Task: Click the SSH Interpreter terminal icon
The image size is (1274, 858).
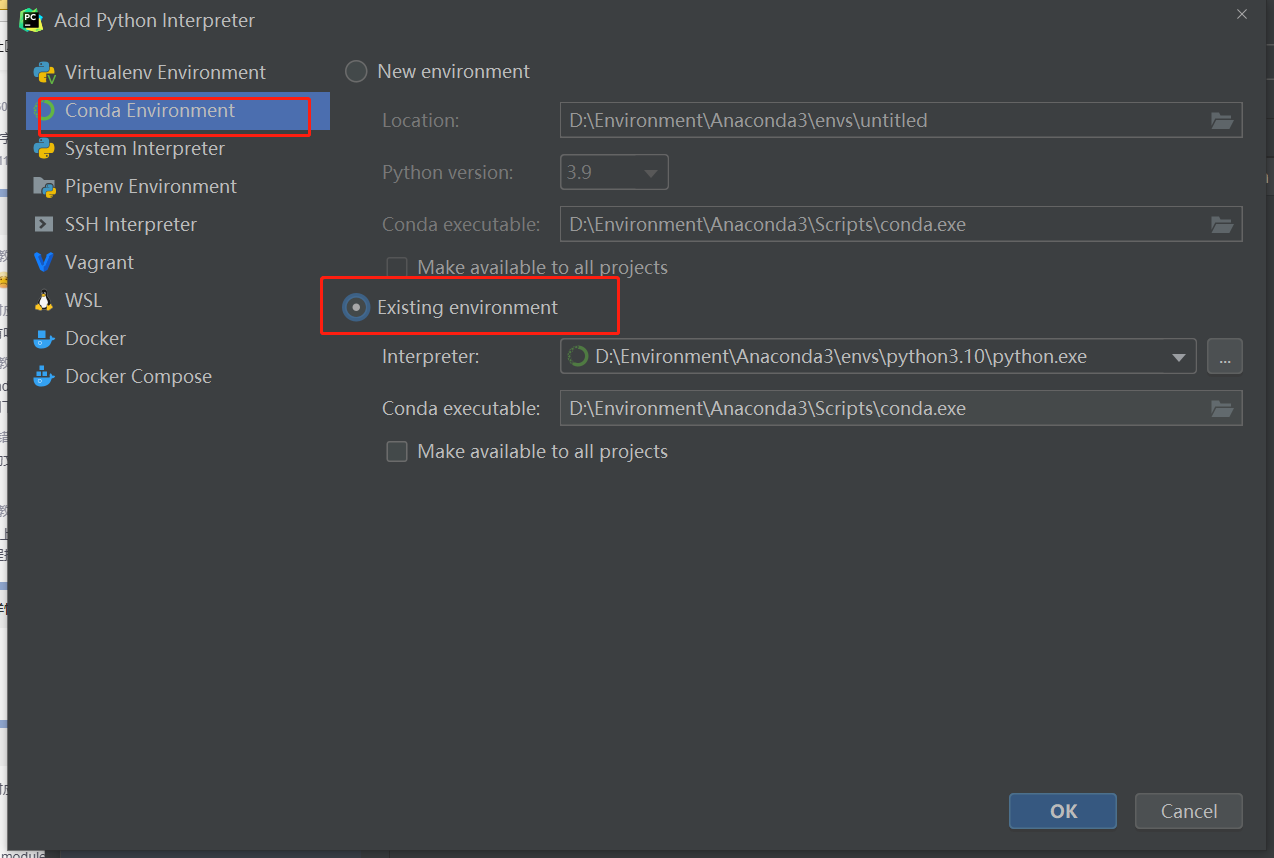Action: [x=44, y=225]
